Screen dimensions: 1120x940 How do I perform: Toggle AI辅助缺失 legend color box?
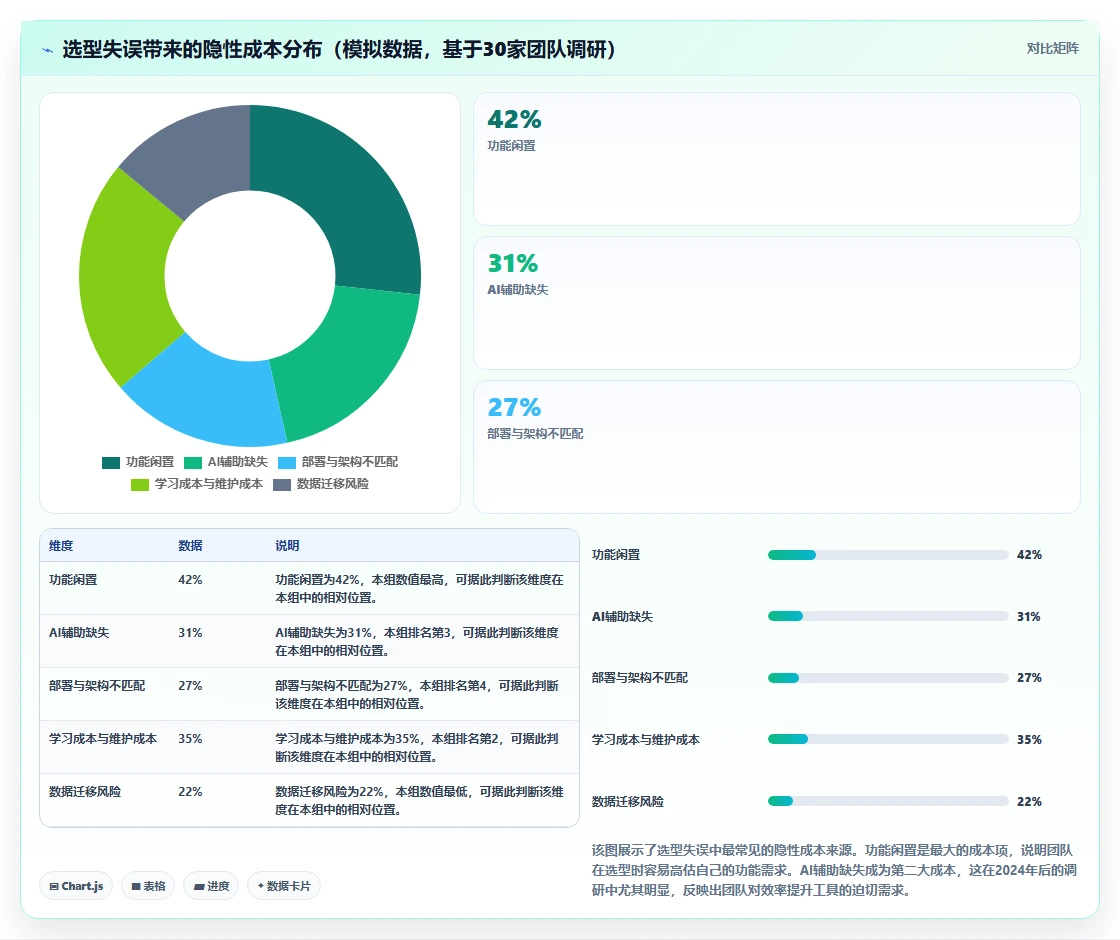tap(193, 463)
